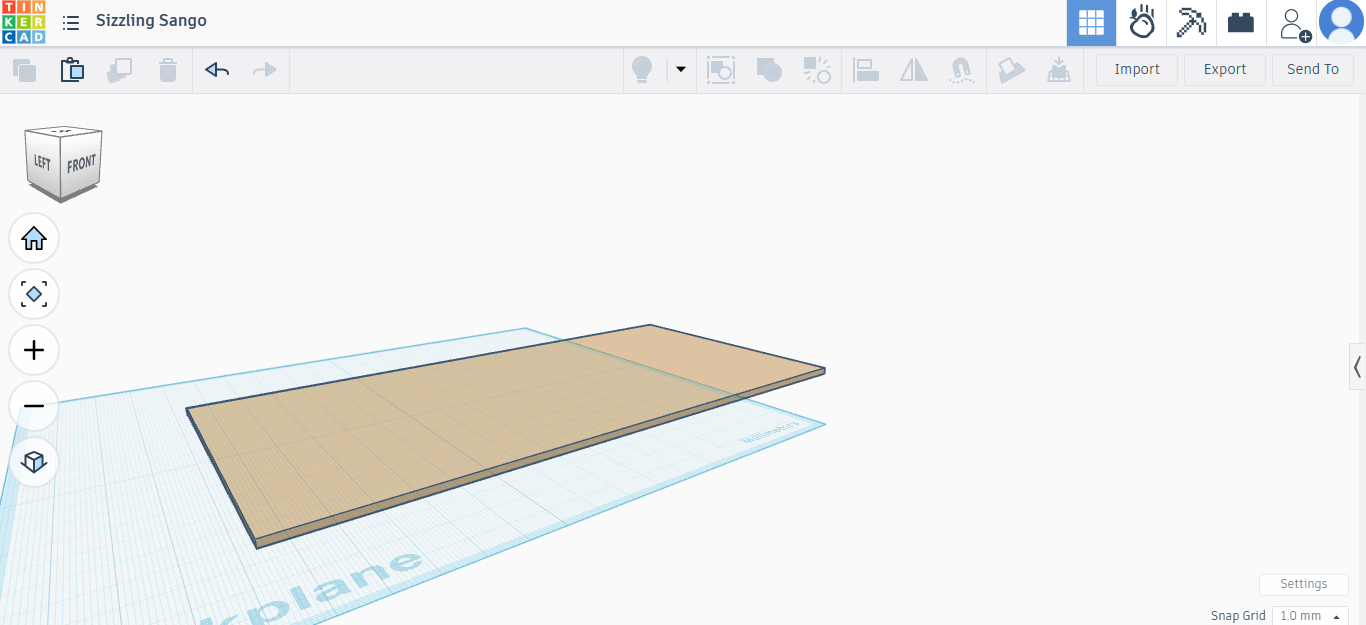
Task: Open the Sim Lab icon
Action: pyautogui.click(x=1142, y=23)
